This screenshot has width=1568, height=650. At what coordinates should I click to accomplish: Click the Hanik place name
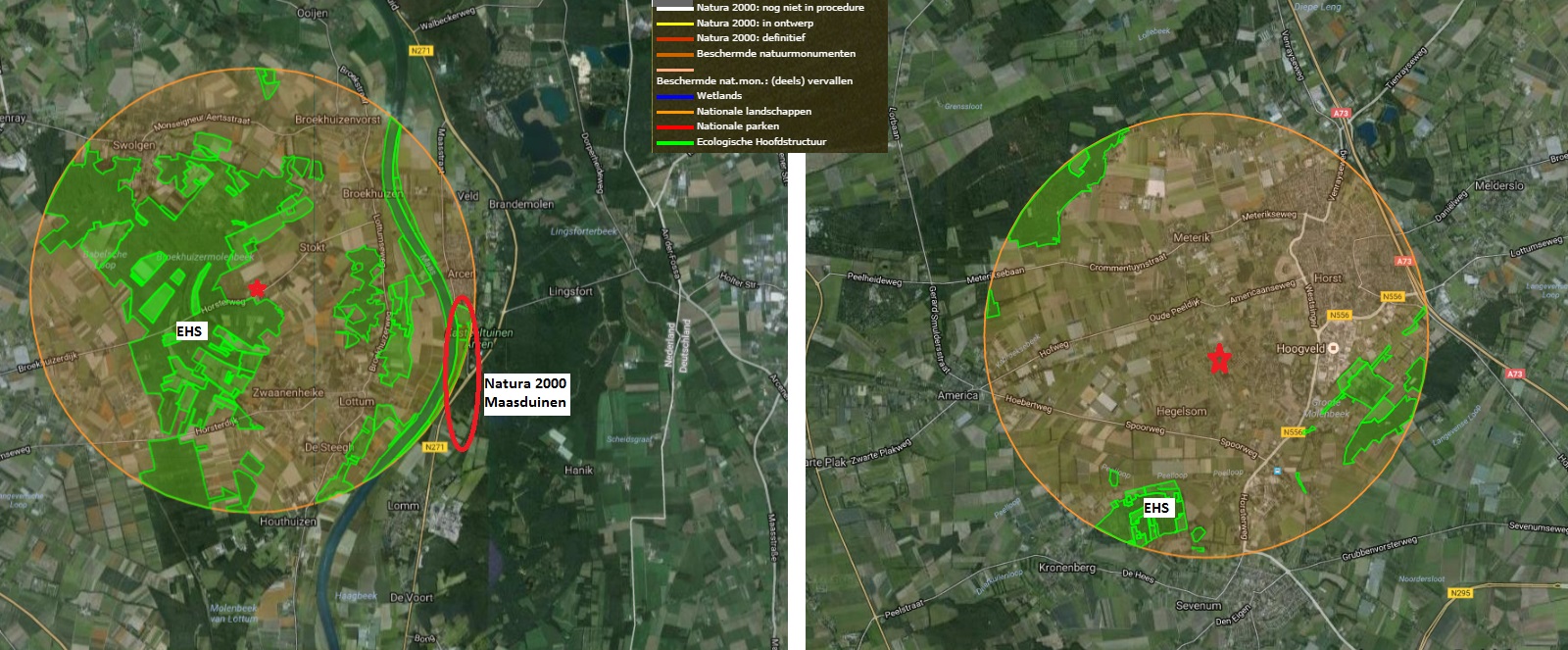click(x=578, y=471)
